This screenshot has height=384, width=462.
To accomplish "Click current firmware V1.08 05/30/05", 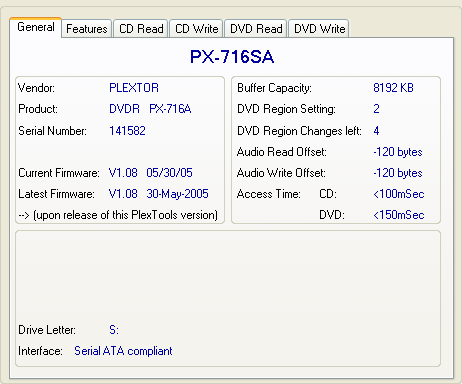I will click(x=151, y=173).
